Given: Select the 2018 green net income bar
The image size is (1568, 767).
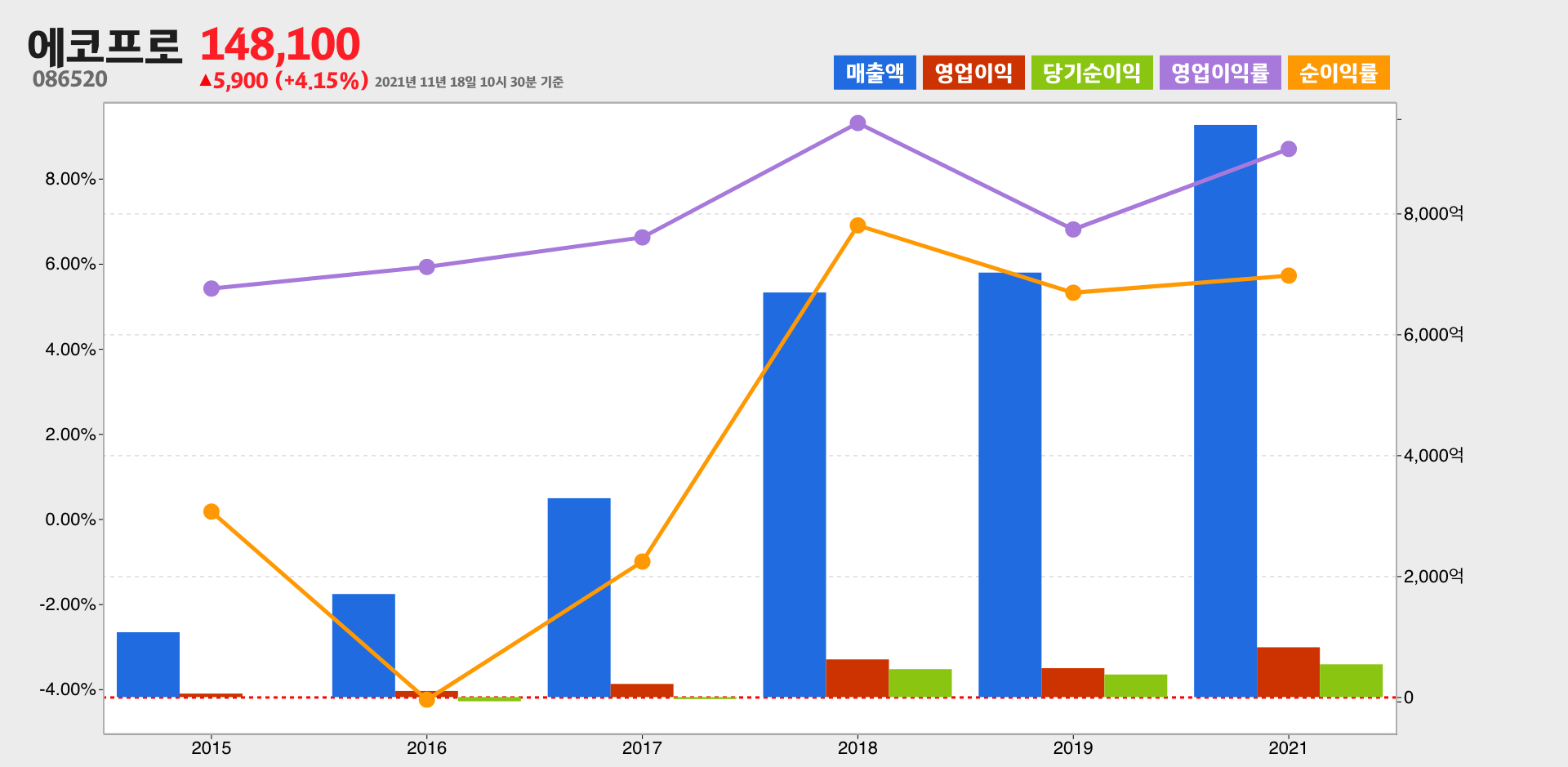Looking at the screenshot, I should click(x=920, y=683).
